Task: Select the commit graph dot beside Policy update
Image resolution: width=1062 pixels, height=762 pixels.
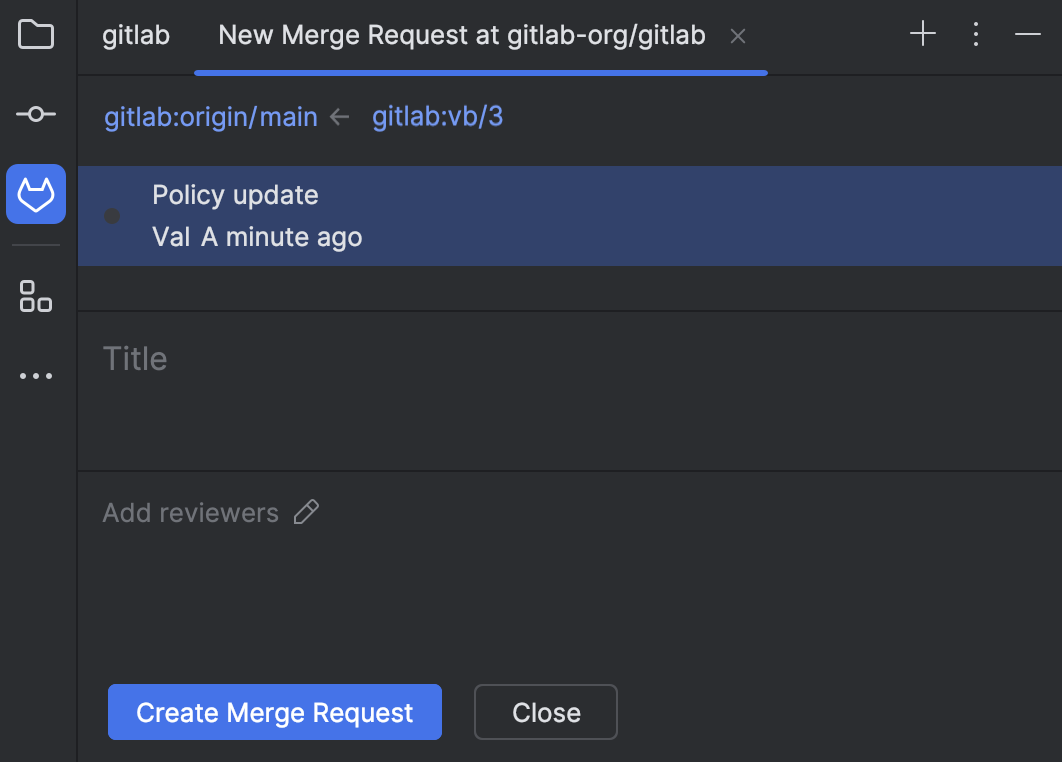Action: [x=112, y=216]
